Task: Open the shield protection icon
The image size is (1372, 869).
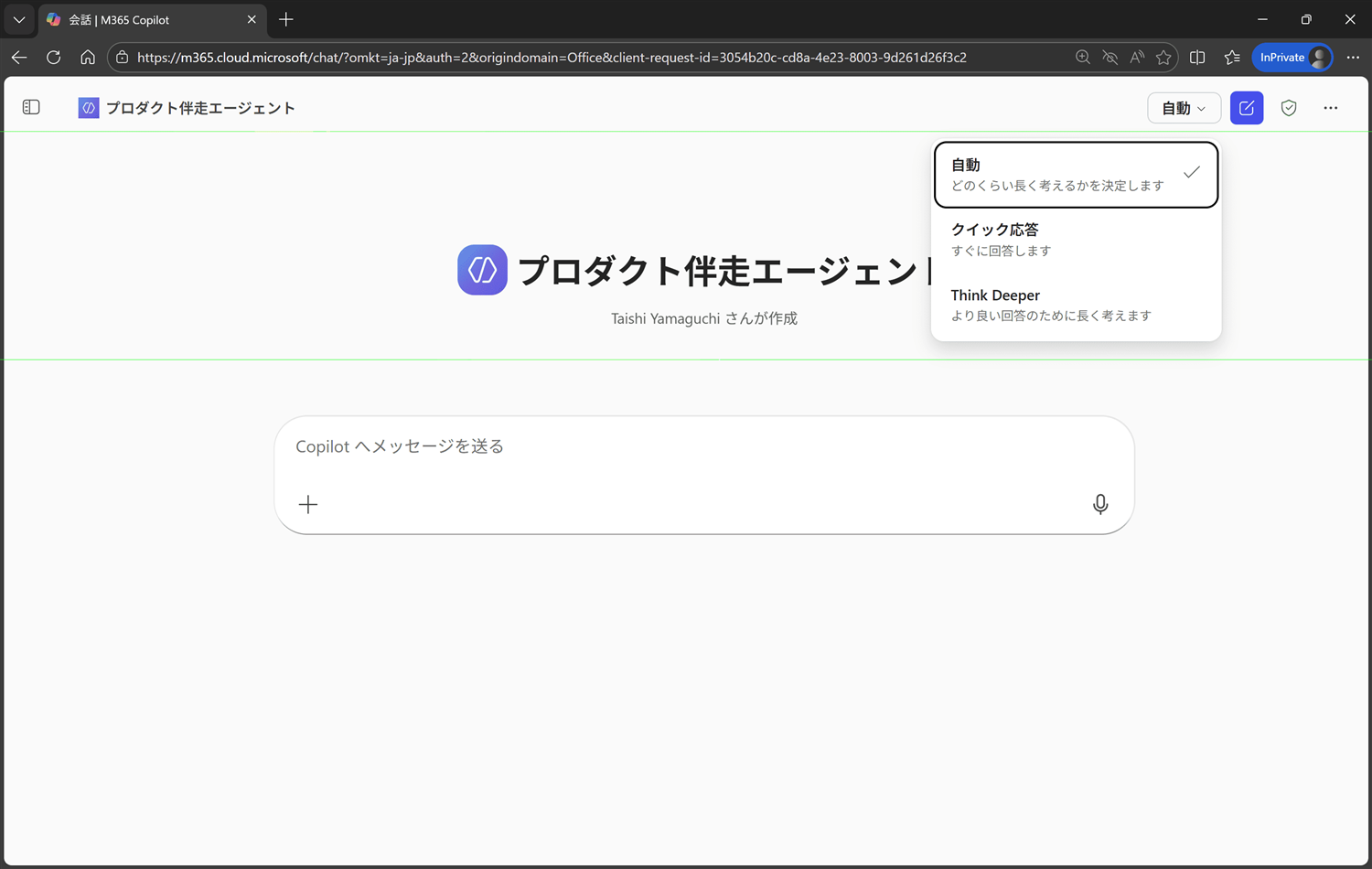Action: 1289,108
